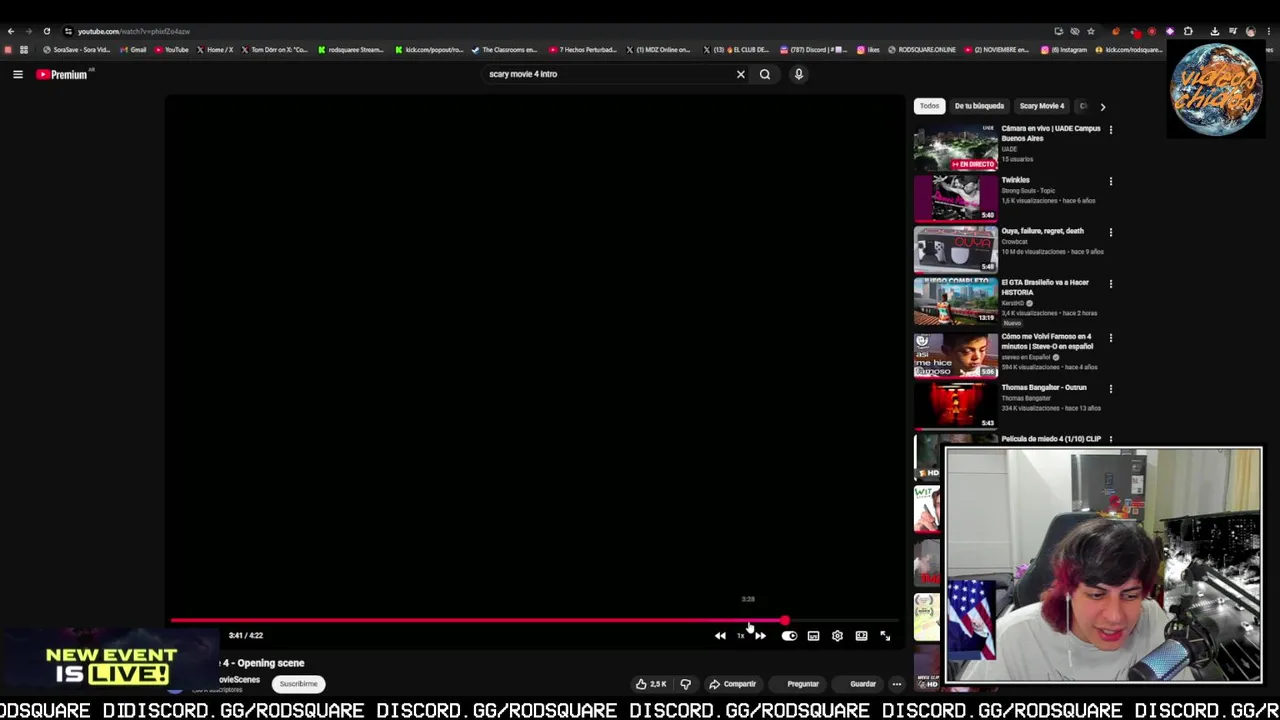
Task: Open 'The Classrooms' bookmark
Action: [506, 50]
